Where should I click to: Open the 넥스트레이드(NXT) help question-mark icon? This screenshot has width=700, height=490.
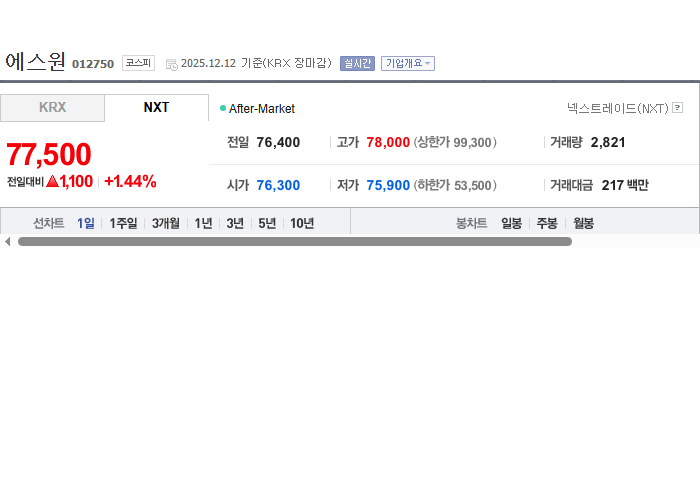677,108
